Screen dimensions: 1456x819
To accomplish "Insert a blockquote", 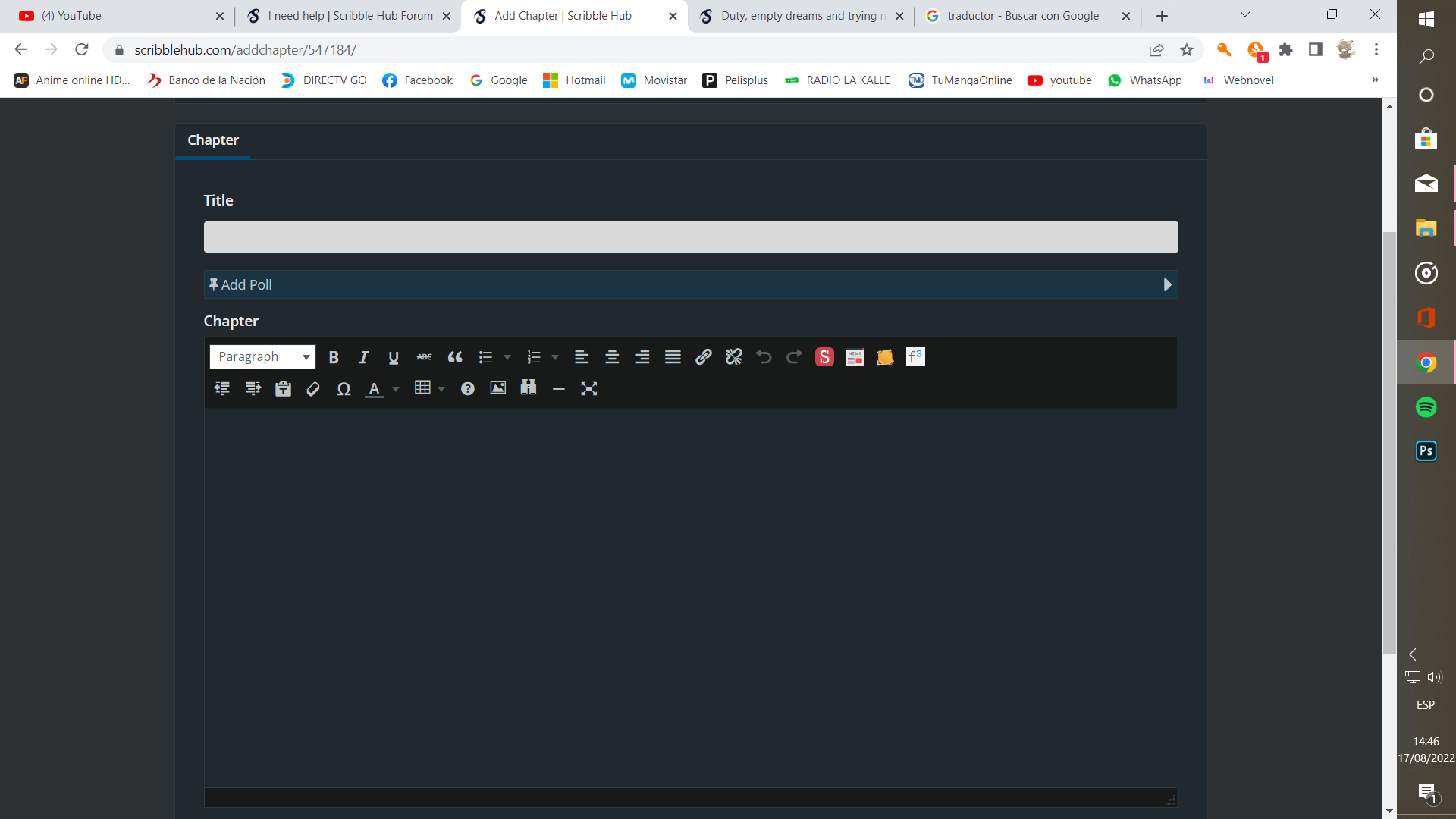I will (455, 357).
